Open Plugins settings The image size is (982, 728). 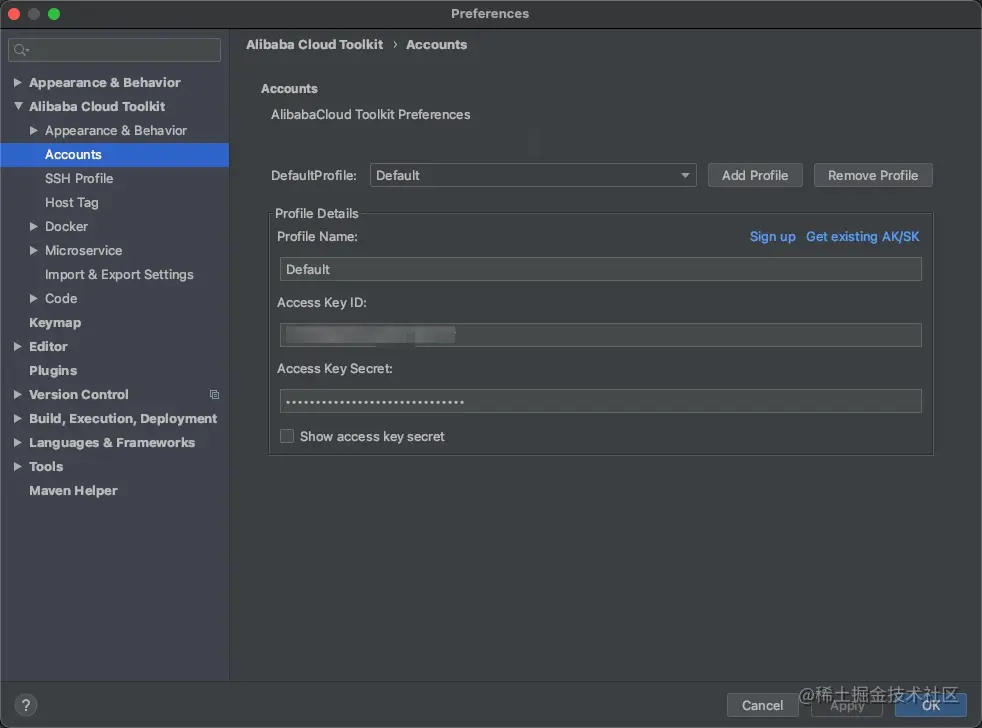(x=53, y=370)
